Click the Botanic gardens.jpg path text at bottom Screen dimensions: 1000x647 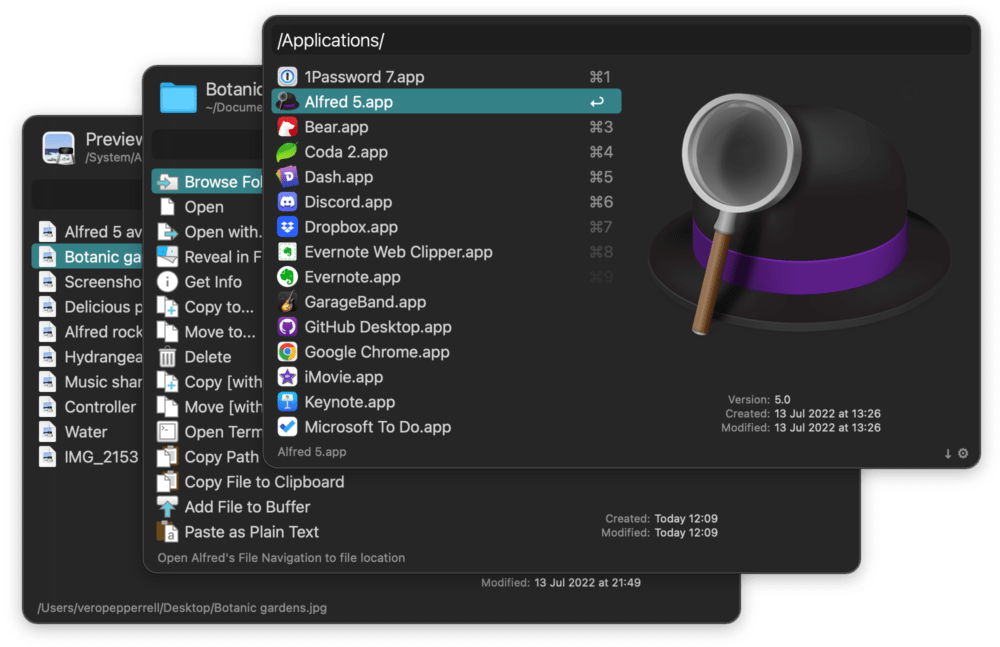[x=182, y=607]
